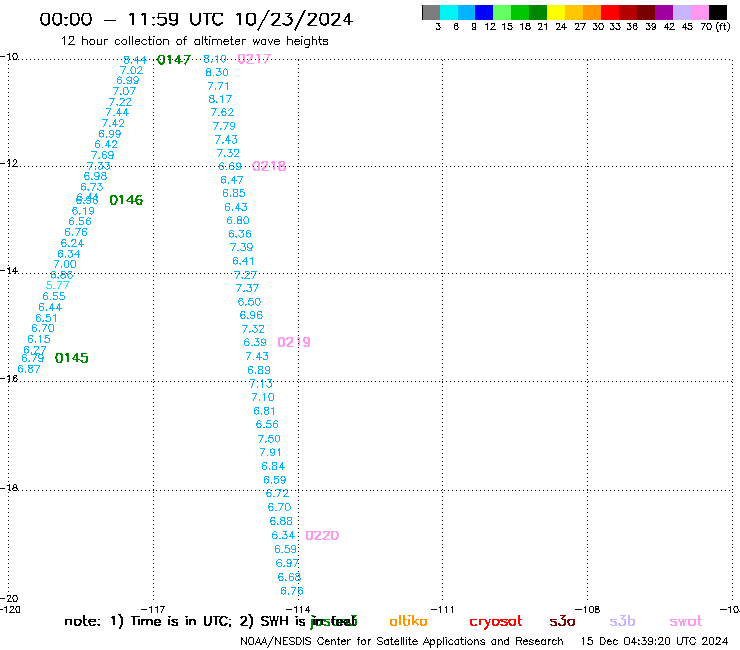Click the -111 longitude axis label
This screenshot has width=740, height=650.
click(443, 609)
